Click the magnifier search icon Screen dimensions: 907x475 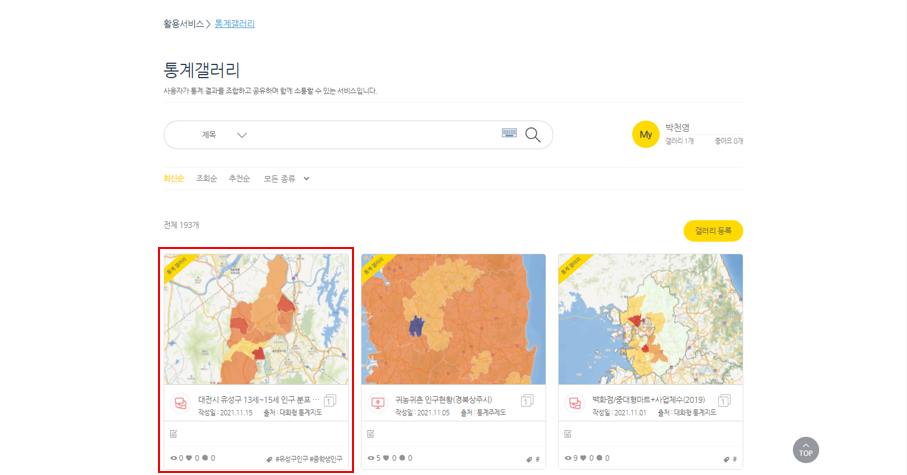click(x=533, y=135)
